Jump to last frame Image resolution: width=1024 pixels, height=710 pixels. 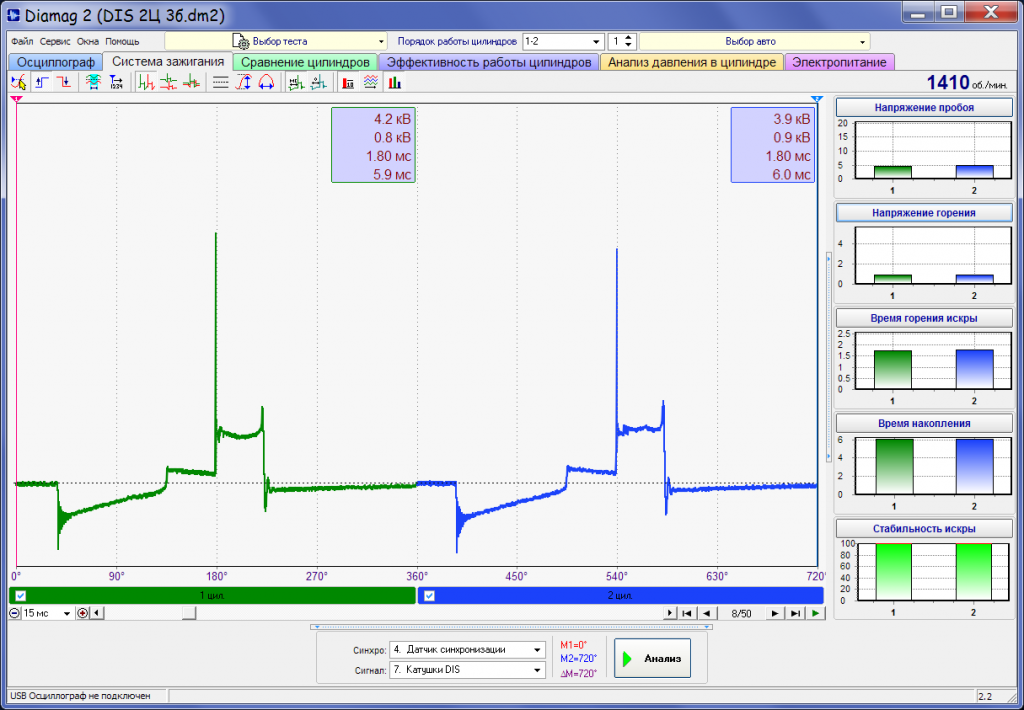click(x=795, y=613)
